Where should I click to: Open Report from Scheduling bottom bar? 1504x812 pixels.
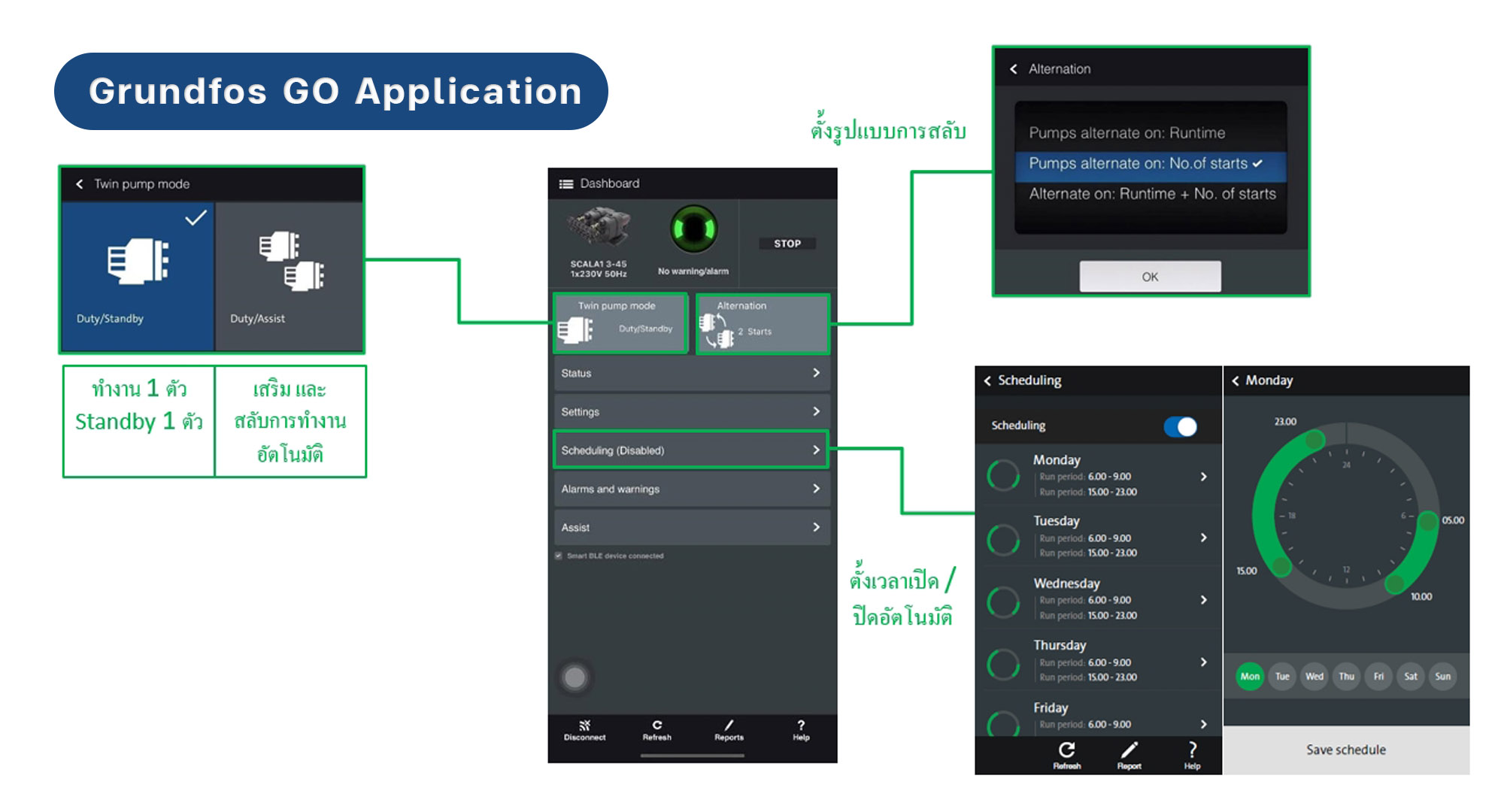[1129, 755]
